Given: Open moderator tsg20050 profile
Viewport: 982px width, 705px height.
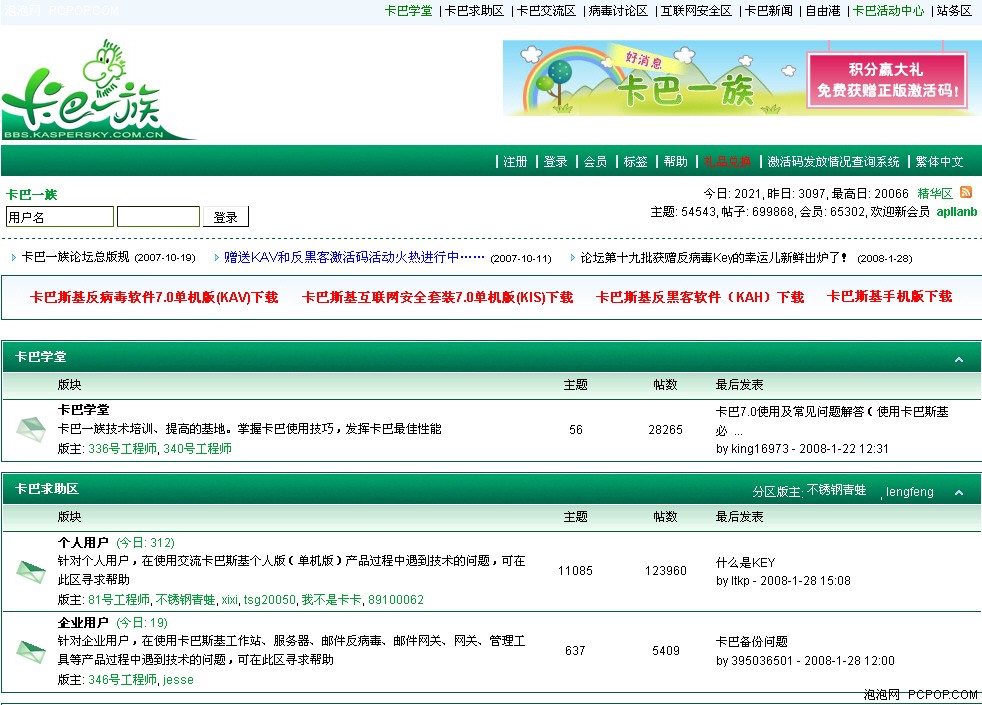Looking at the screenshot, I should pos(269,600).
